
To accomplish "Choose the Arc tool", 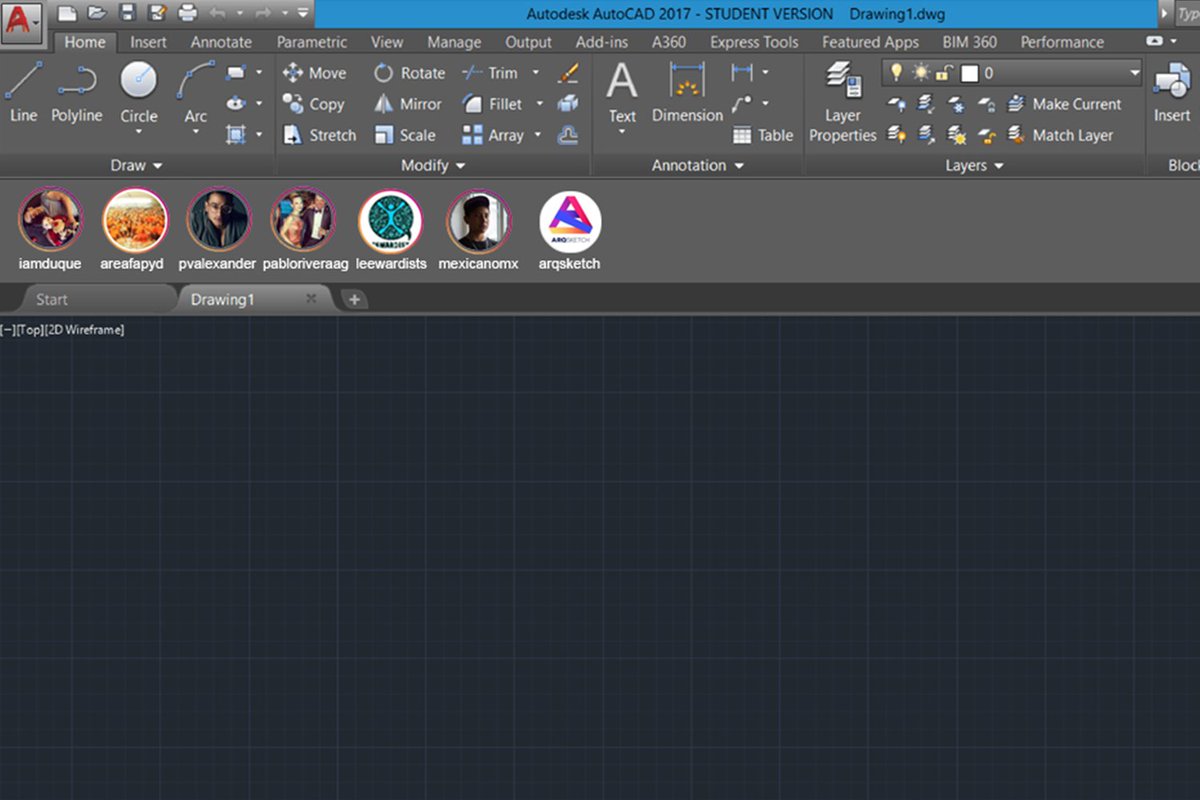I will [196, 92].
